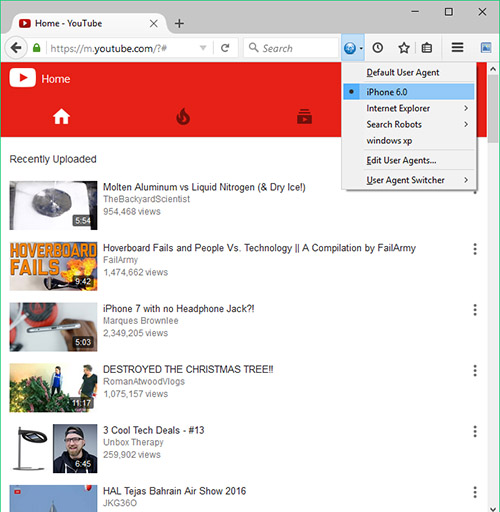The image size is (500, 512).
Task: Expand the Search Robots submenu
Action: click(x=409, y=124)
